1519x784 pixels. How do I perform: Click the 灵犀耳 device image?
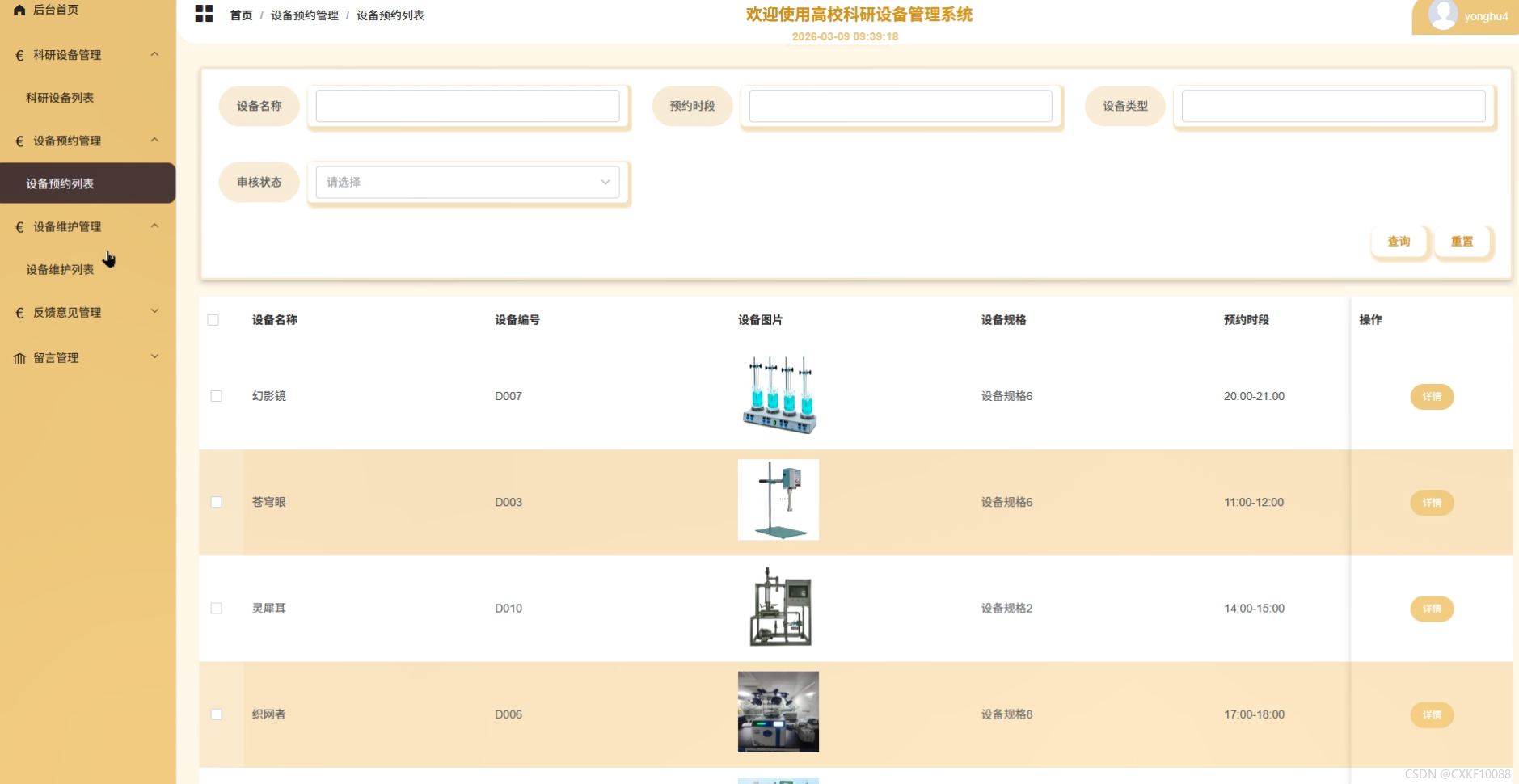778,606
